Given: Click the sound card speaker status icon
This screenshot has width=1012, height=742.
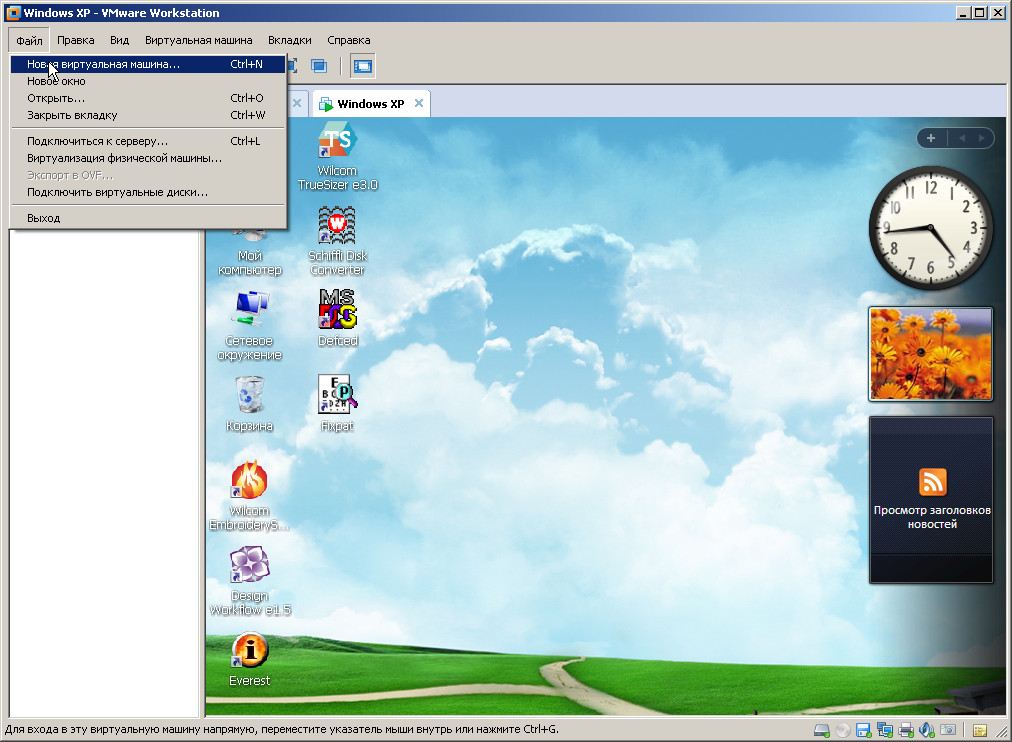Looking at the screenshot, I should pos(926,730).
